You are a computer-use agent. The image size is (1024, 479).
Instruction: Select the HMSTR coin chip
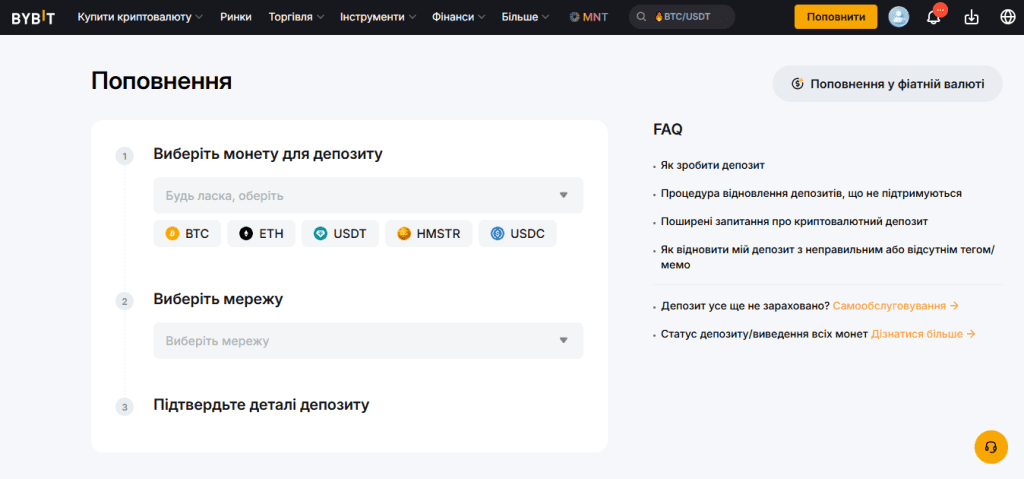coord(428,233)
